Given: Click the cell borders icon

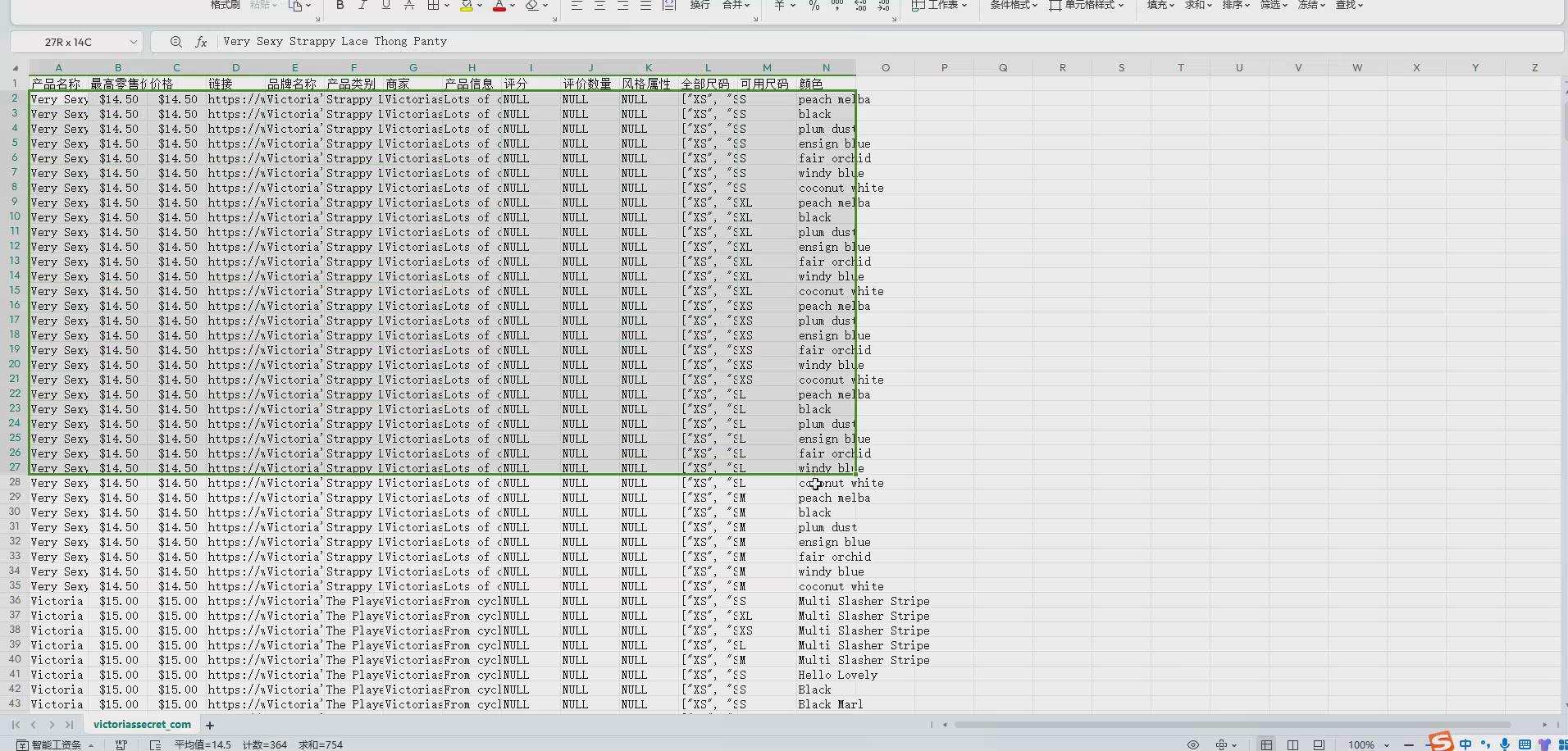Looking at the screenshot, I should pyautogui.click(x=433, y=5).
